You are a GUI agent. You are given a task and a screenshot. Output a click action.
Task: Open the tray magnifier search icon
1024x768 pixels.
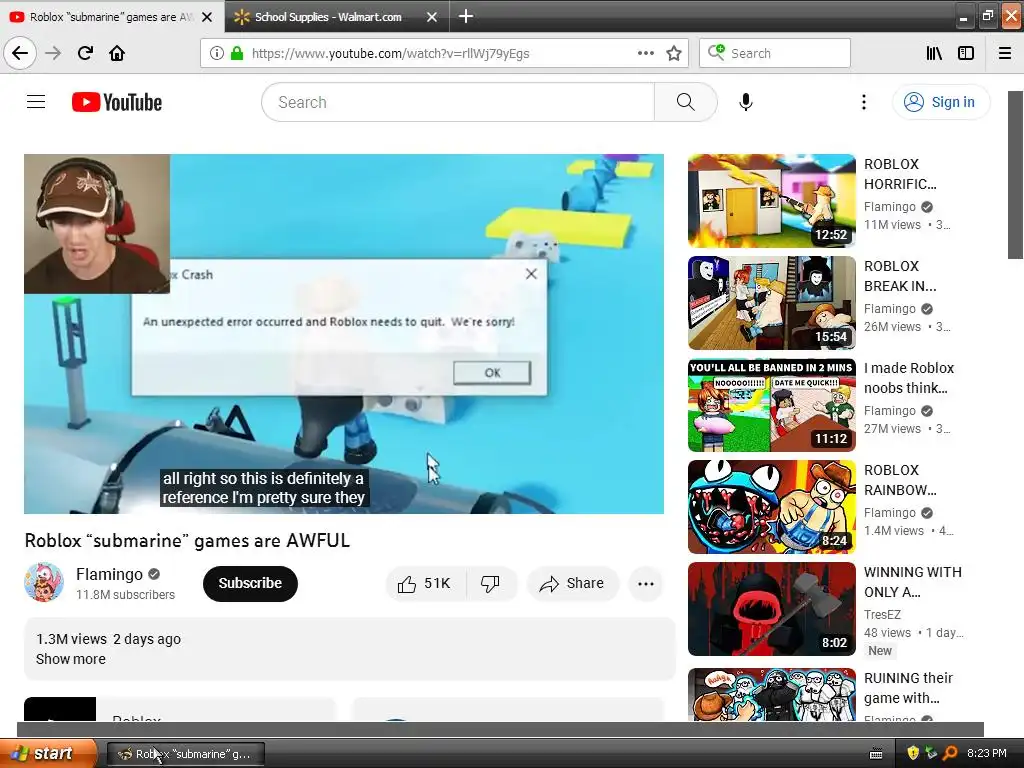950,754
